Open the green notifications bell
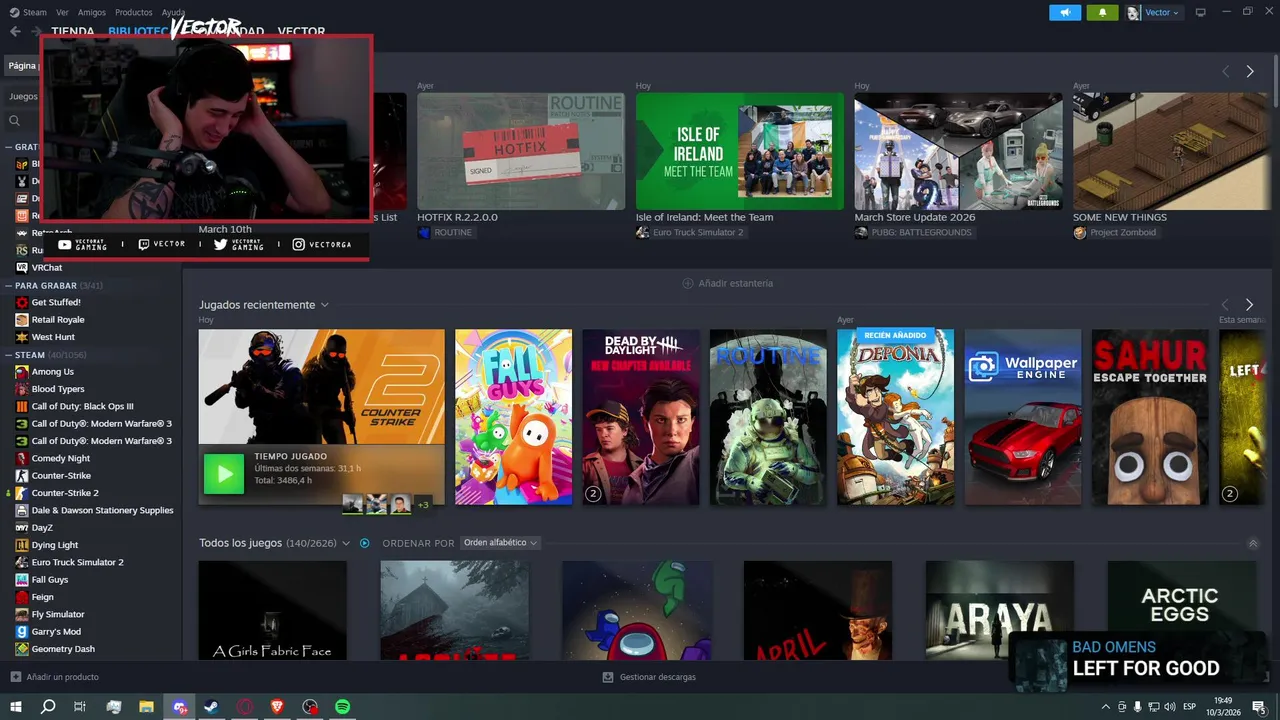Viewport: 1280px width, 720px height. [1103, 12]
